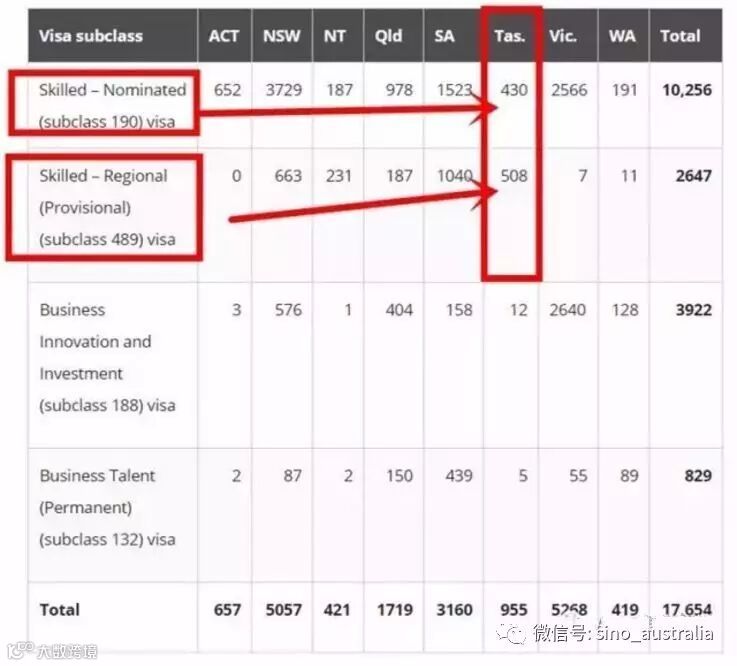Click the Business Innovation and Investment row label
737x666 pixels.
(x=107, y=357)
